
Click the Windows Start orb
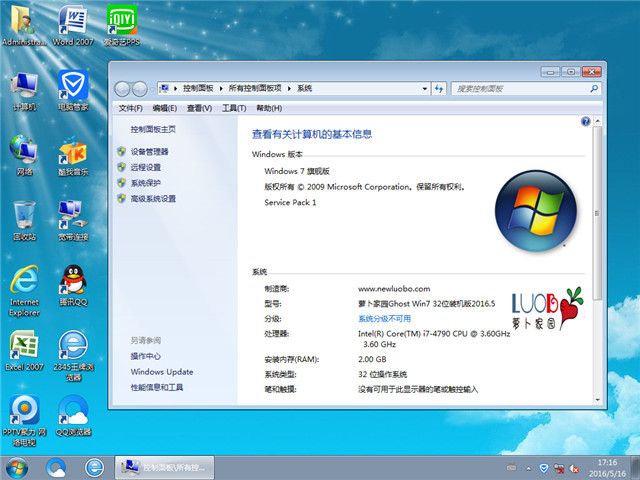coord(17,468)
